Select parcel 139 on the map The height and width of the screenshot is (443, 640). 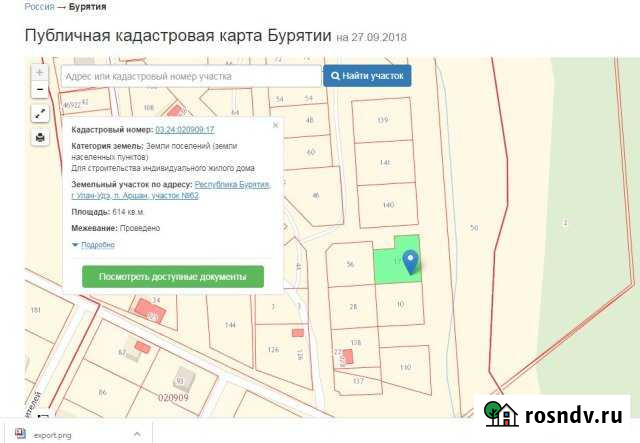(x=382, y=120)
